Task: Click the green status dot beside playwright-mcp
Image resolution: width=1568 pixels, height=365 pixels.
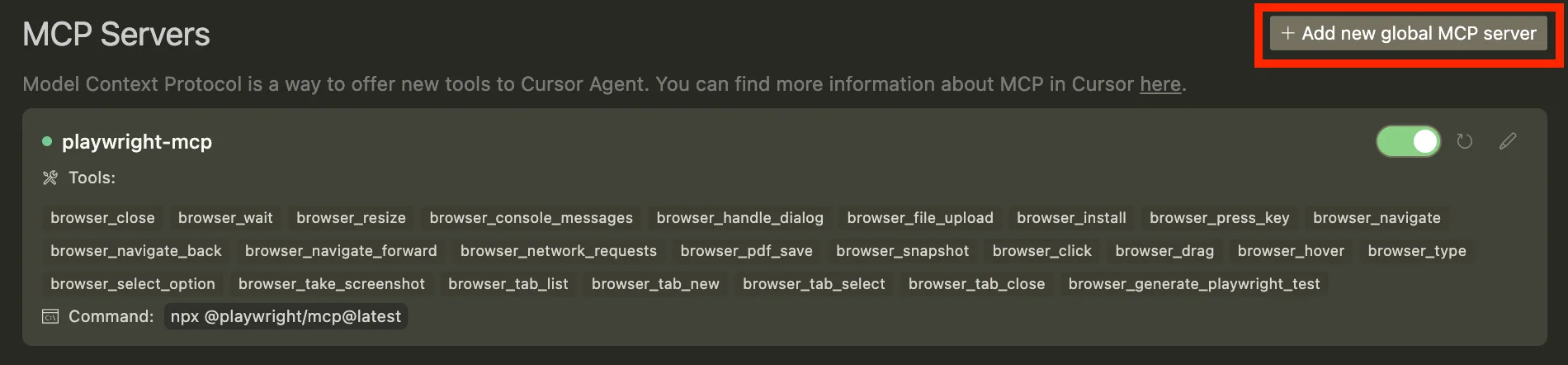Action: coord(47,141)
